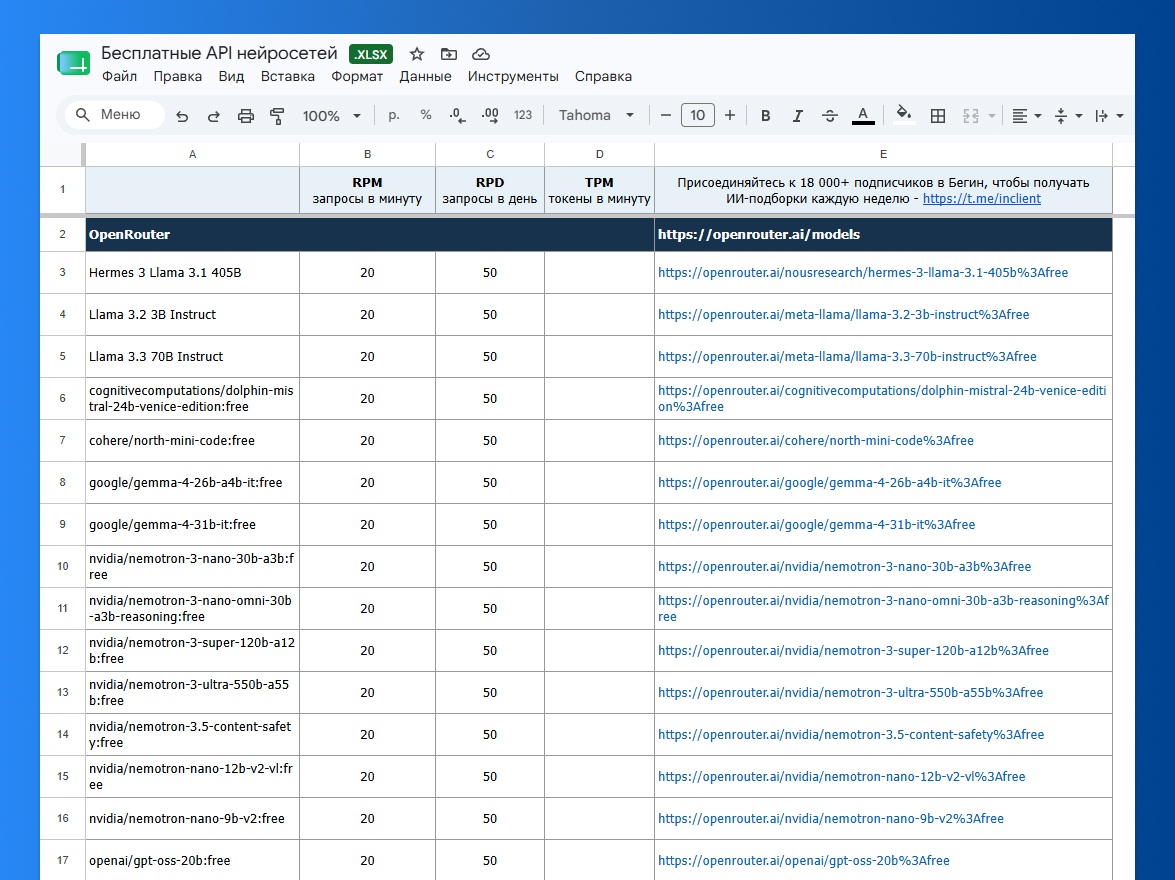
Task: Open the llama-3.2-3b-instruct link
Action: pyautogui.click(x=844, y=315)
